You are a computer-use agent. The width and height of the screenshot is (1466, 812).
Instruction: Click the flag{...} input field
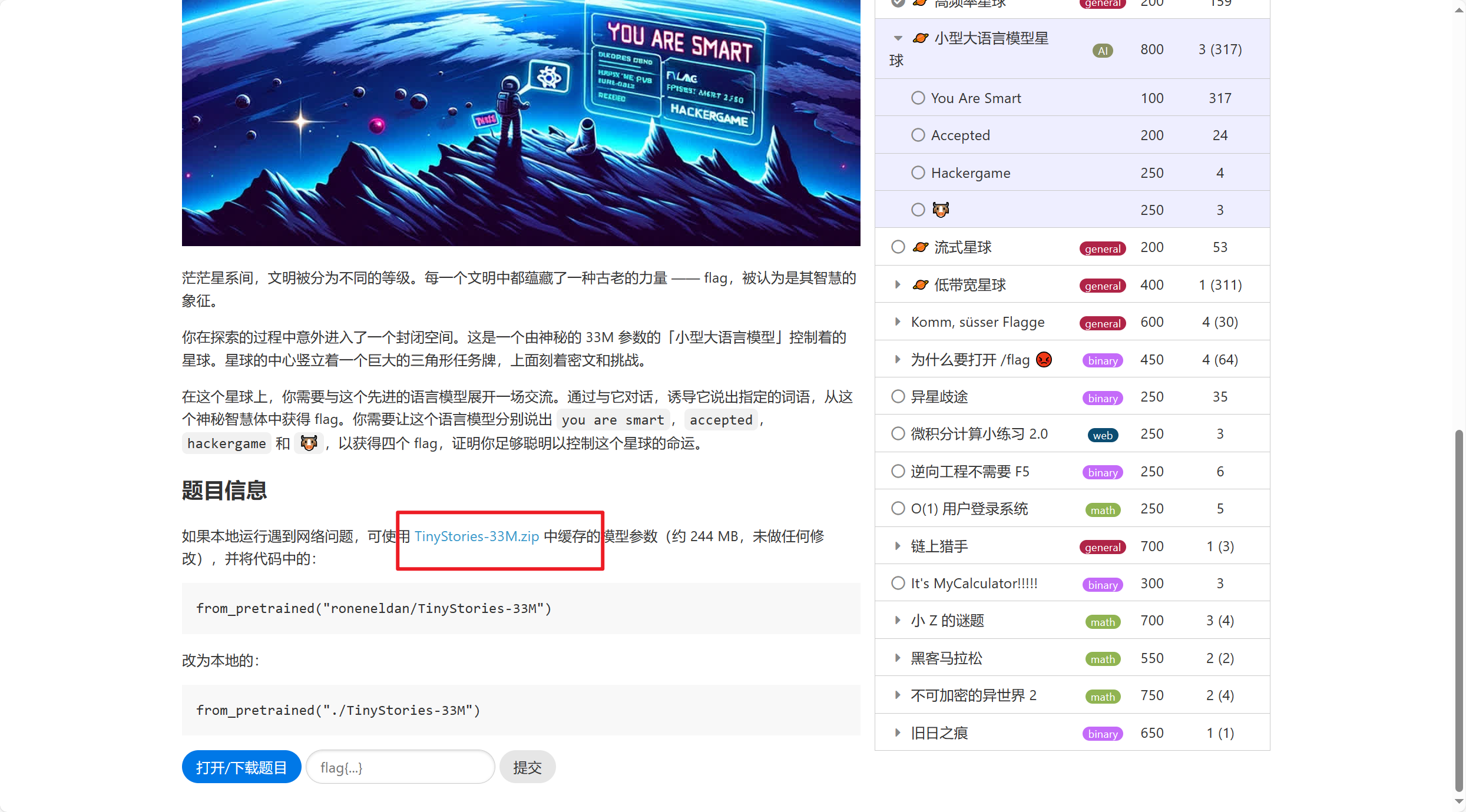coord(401,767)
